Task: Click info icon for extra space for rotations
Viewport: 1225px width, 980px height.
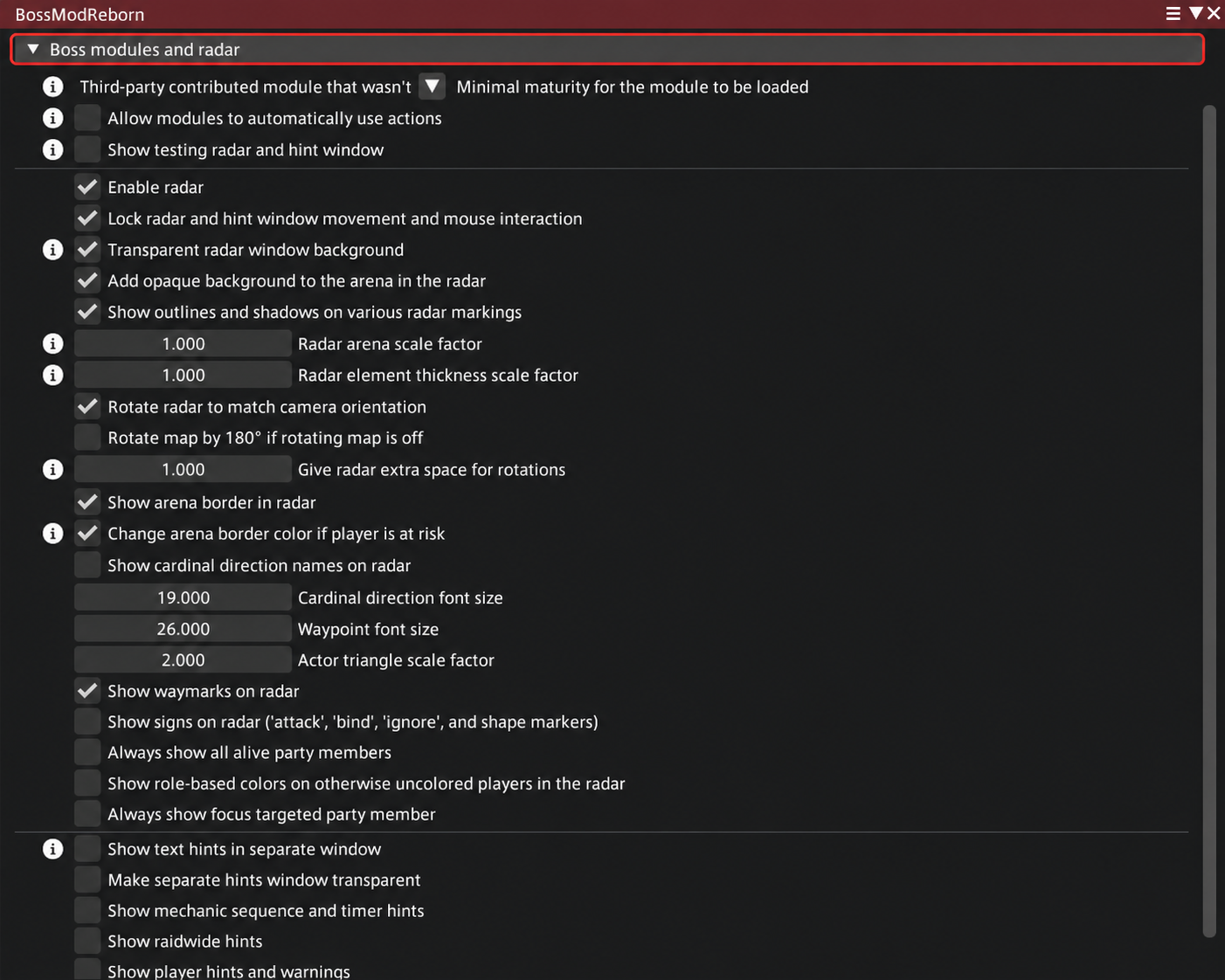Action: (x=53, y=469)
